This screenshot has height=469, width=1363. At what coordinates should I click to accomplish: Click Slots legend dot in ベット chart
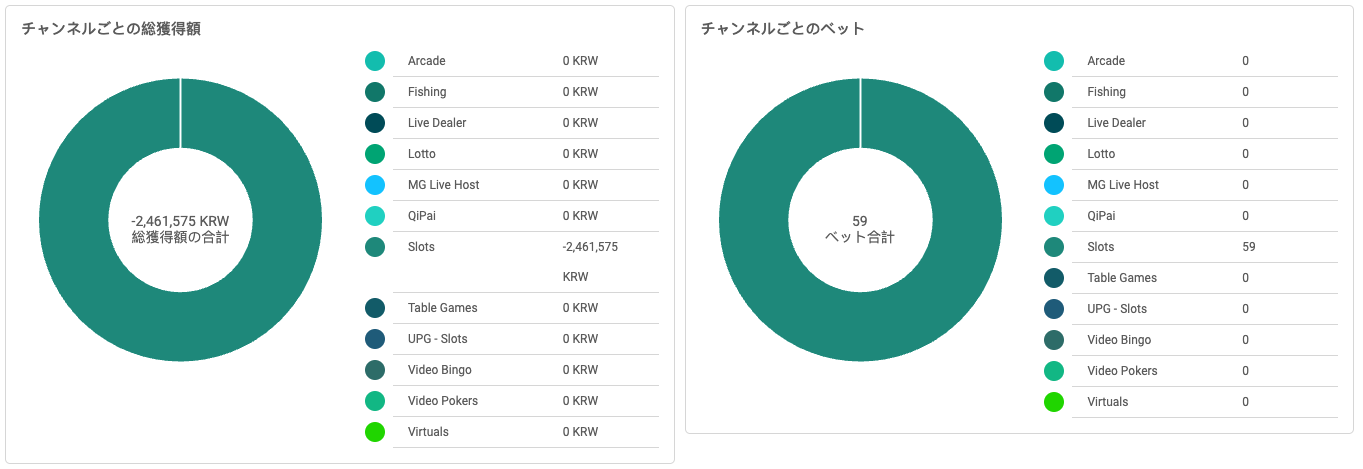pyautogui.click(x=1054, y=247)
